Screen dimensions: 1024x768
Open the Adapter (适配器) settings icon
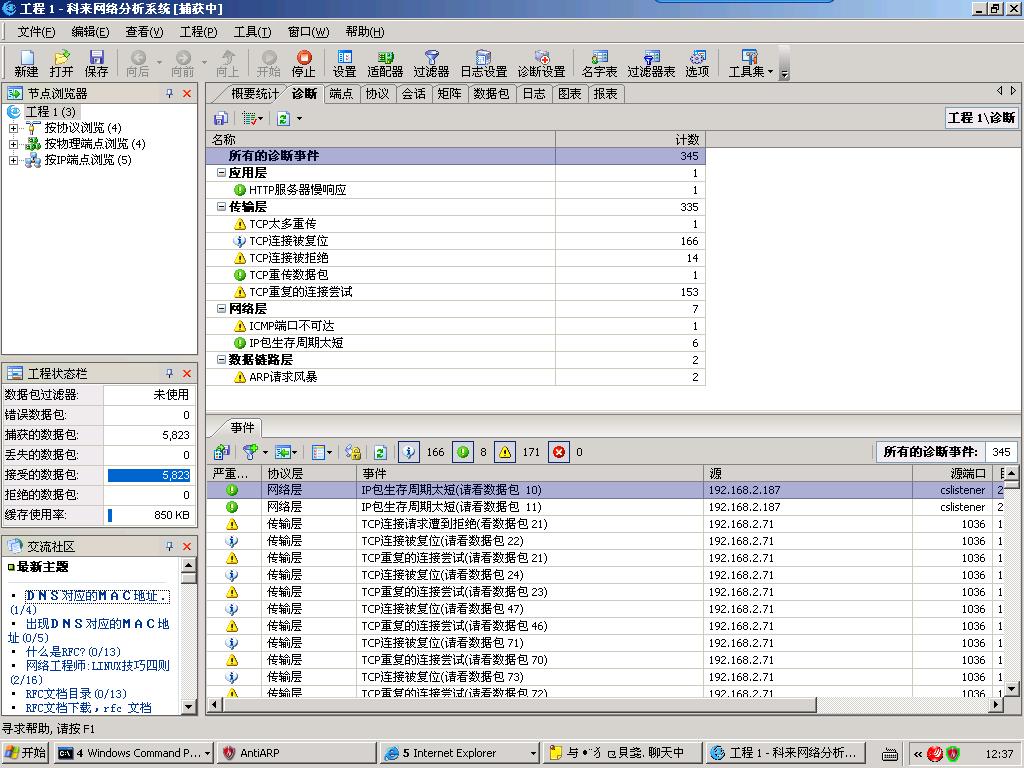pos(385,60)
